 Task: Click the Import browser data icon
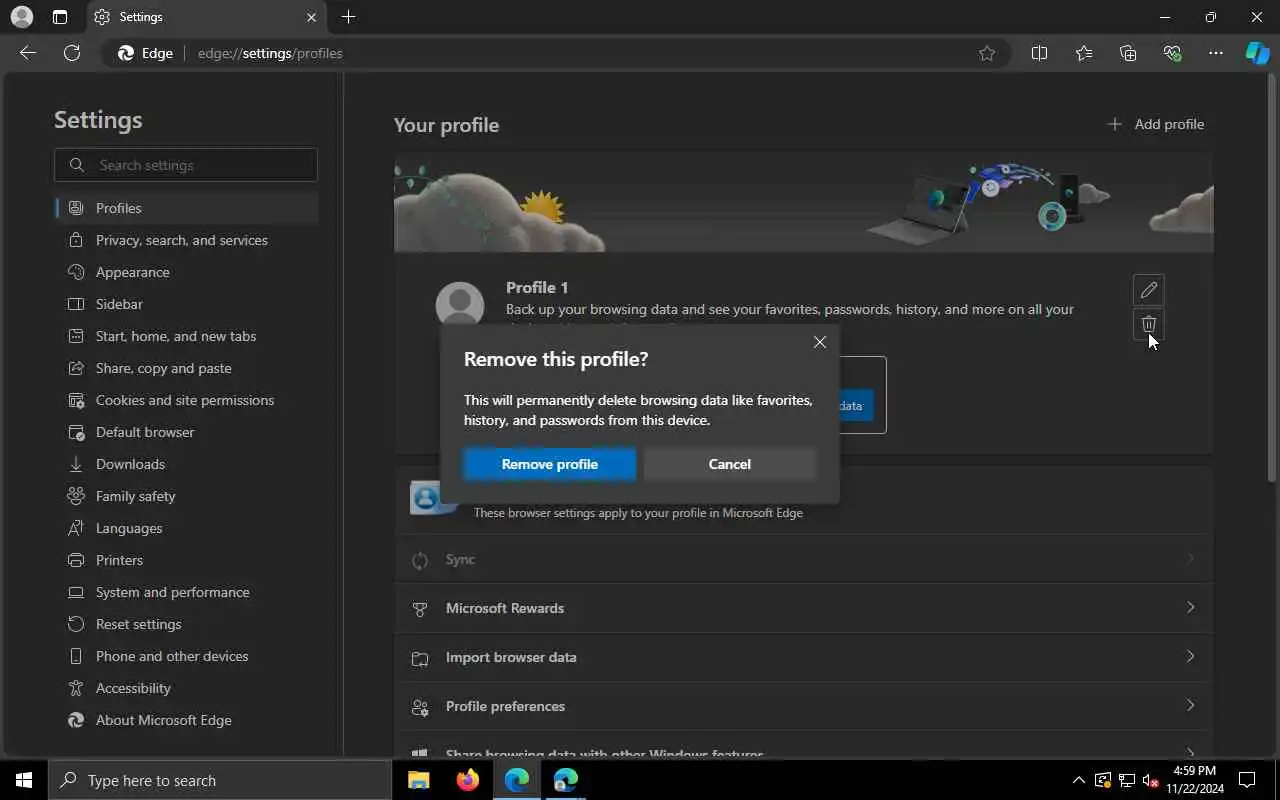(420, 658)
